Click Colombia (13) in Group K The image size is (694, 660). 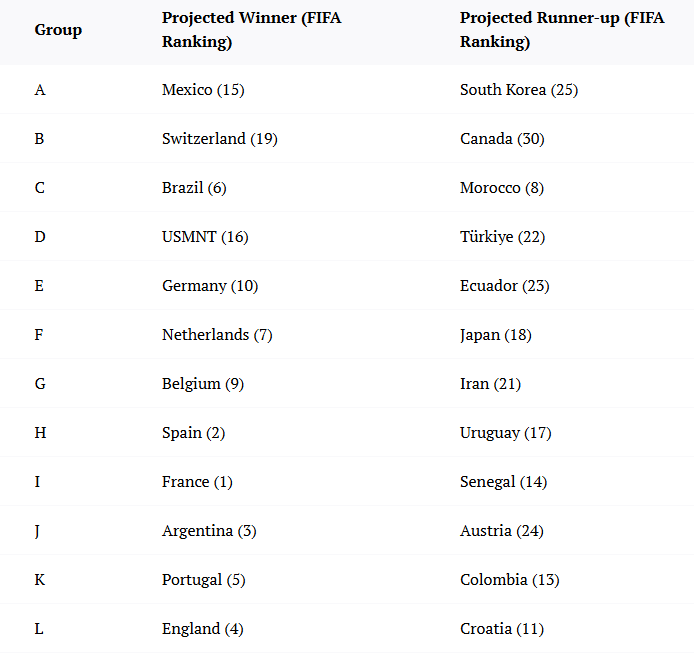click(x=510, y=580)
